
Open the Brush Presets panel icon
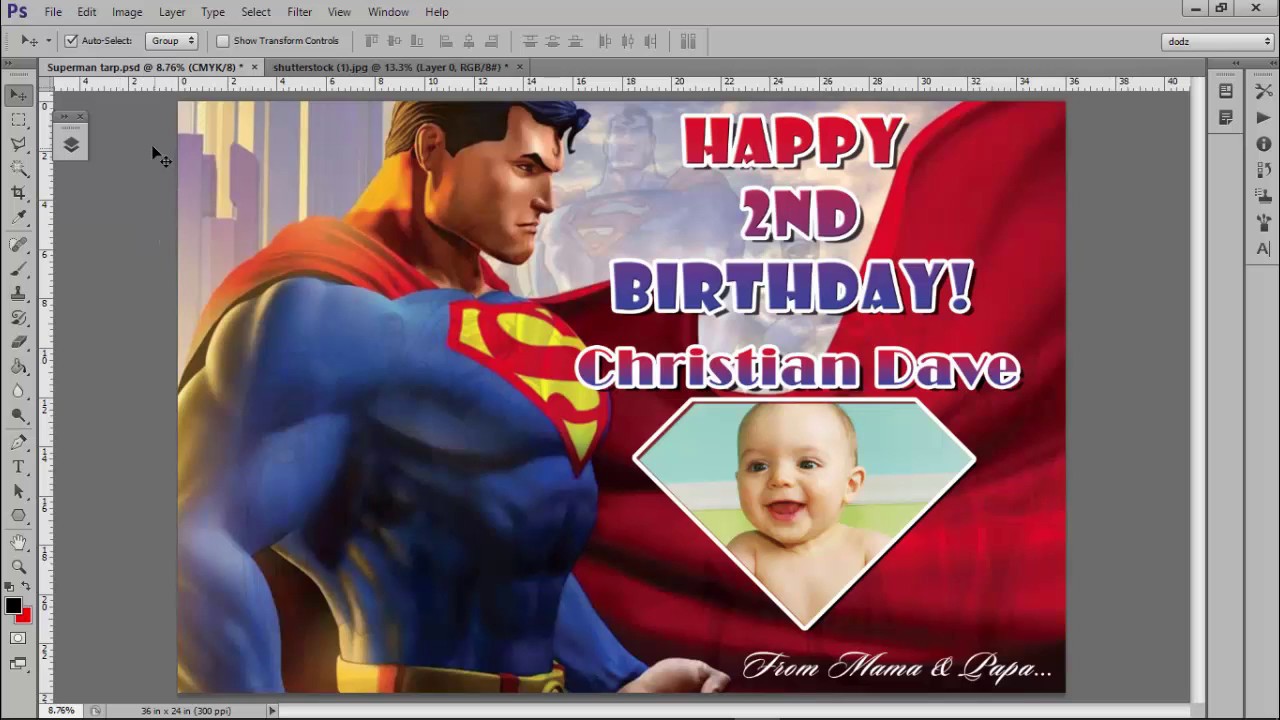(x=1263, y=222)
